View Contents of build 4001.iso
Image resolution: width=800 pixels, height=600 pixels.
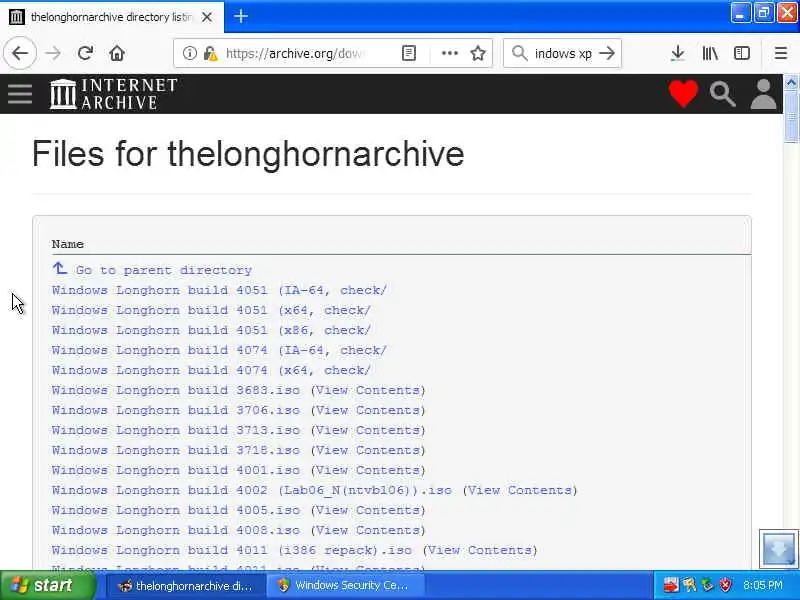tap(368, 470)
